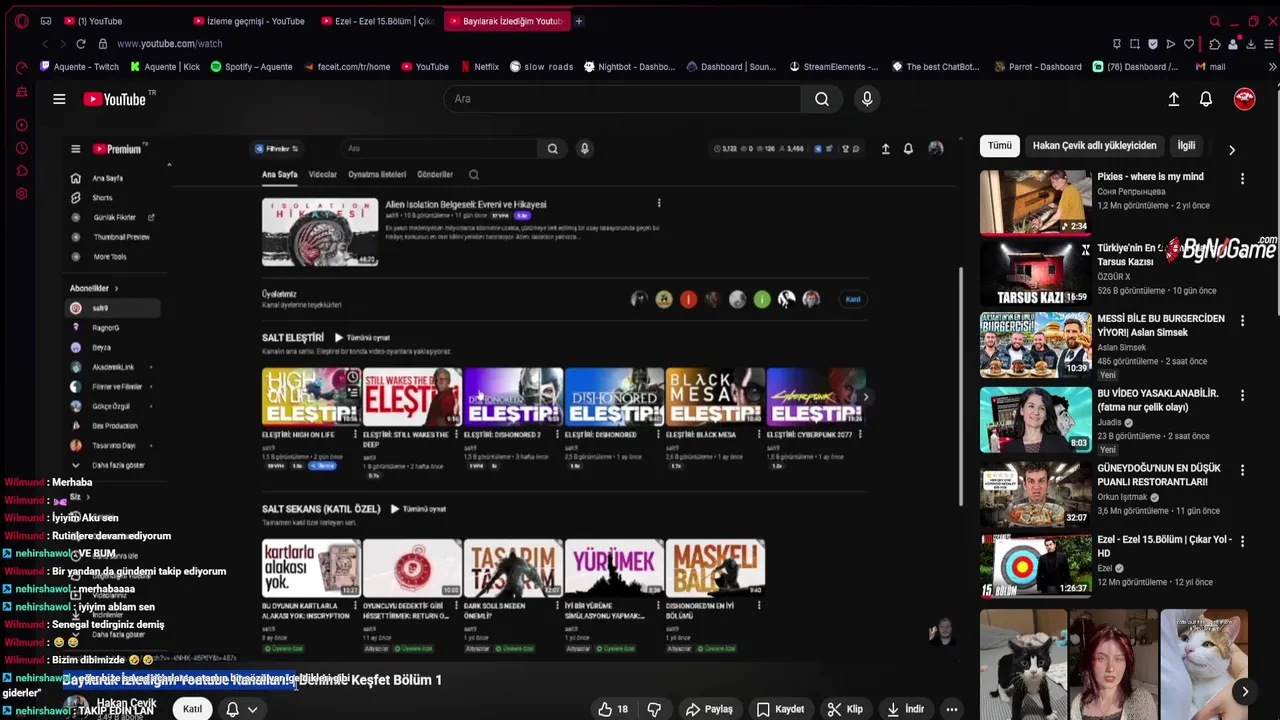Open options for the Messi burger video
The height and width of the screenshot is (720, 1280).
click(1242, 321)
